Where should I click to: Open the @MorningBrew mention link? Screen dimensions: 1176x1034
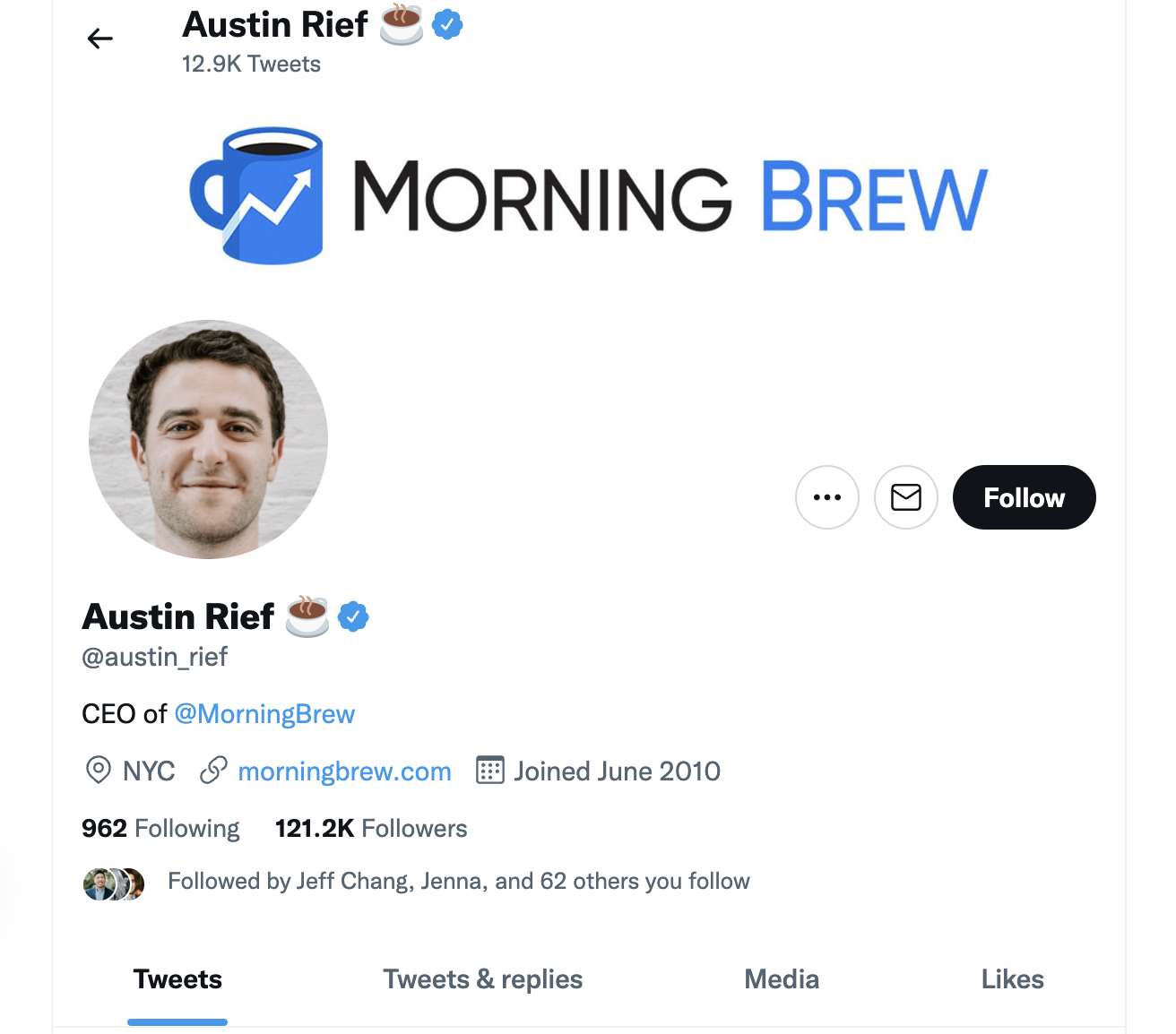[x=264, y=714]
